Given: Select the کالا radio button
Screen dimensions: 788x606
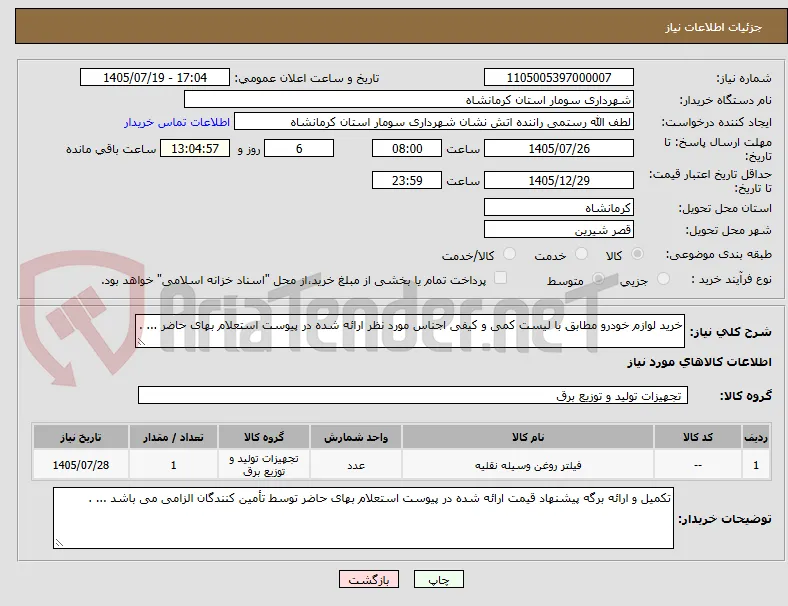Looking at the screenshot, I should (x=637, y=254).
